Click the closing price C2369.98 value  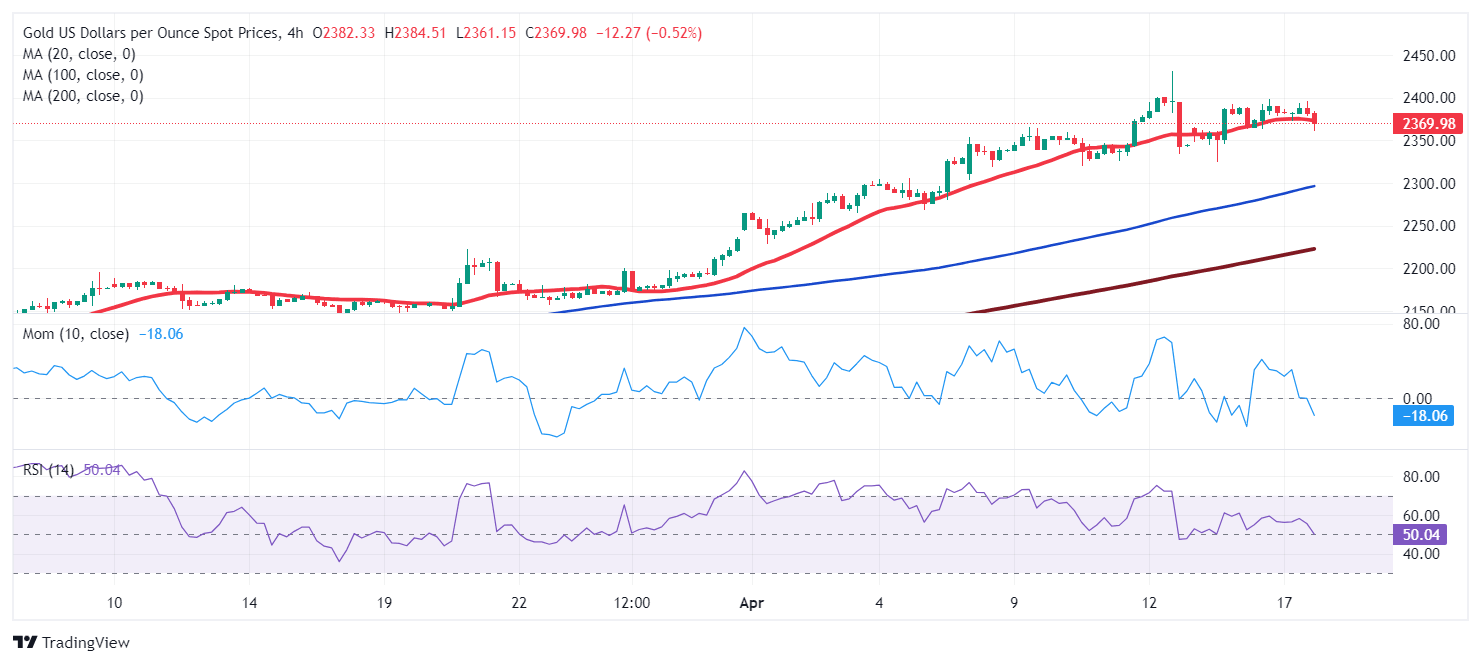[x=556, y=33]
